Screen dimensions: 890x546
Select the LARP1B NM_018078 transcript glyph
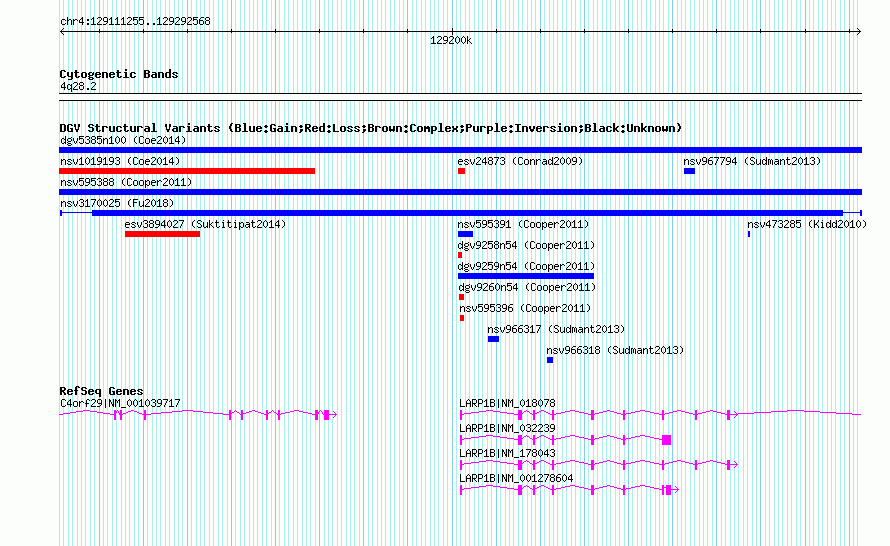(x=660, y=415)
